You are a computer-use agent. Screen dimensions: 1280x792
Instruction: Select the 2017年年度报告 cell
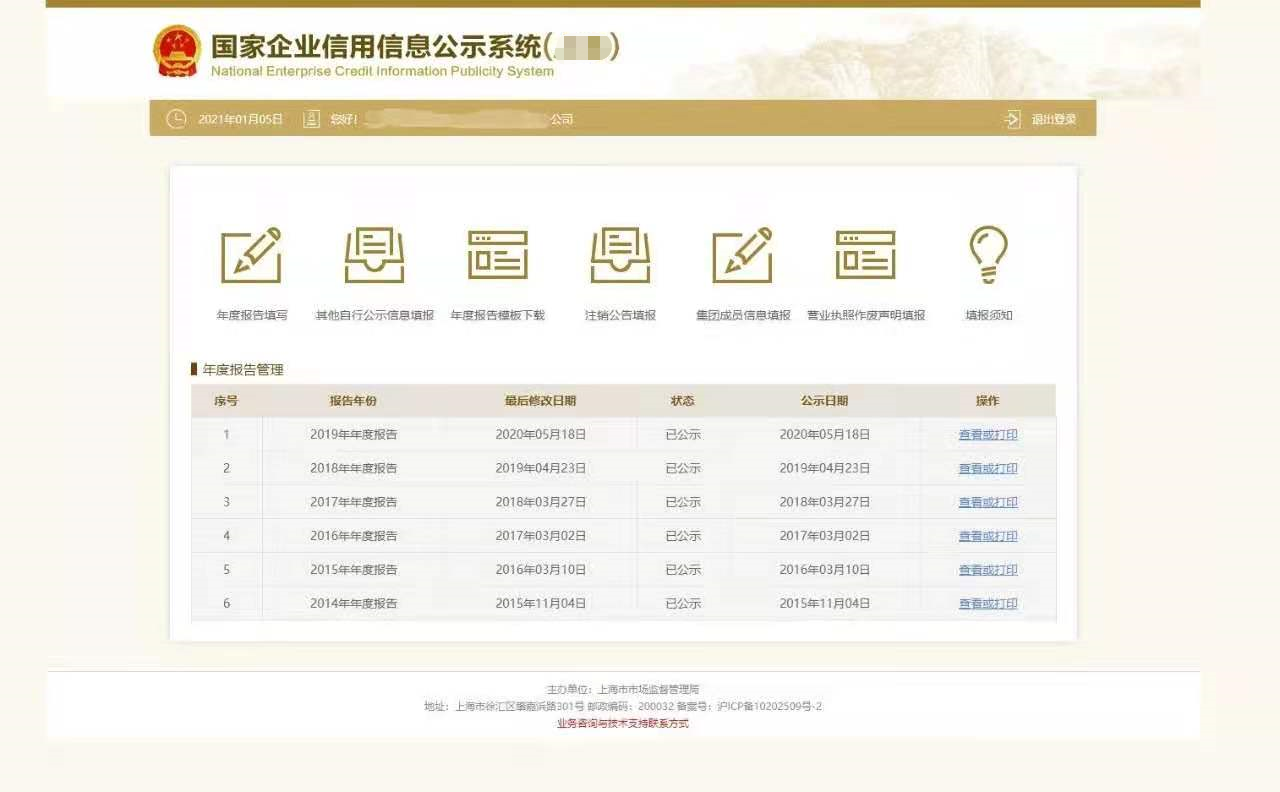point(354,503)
